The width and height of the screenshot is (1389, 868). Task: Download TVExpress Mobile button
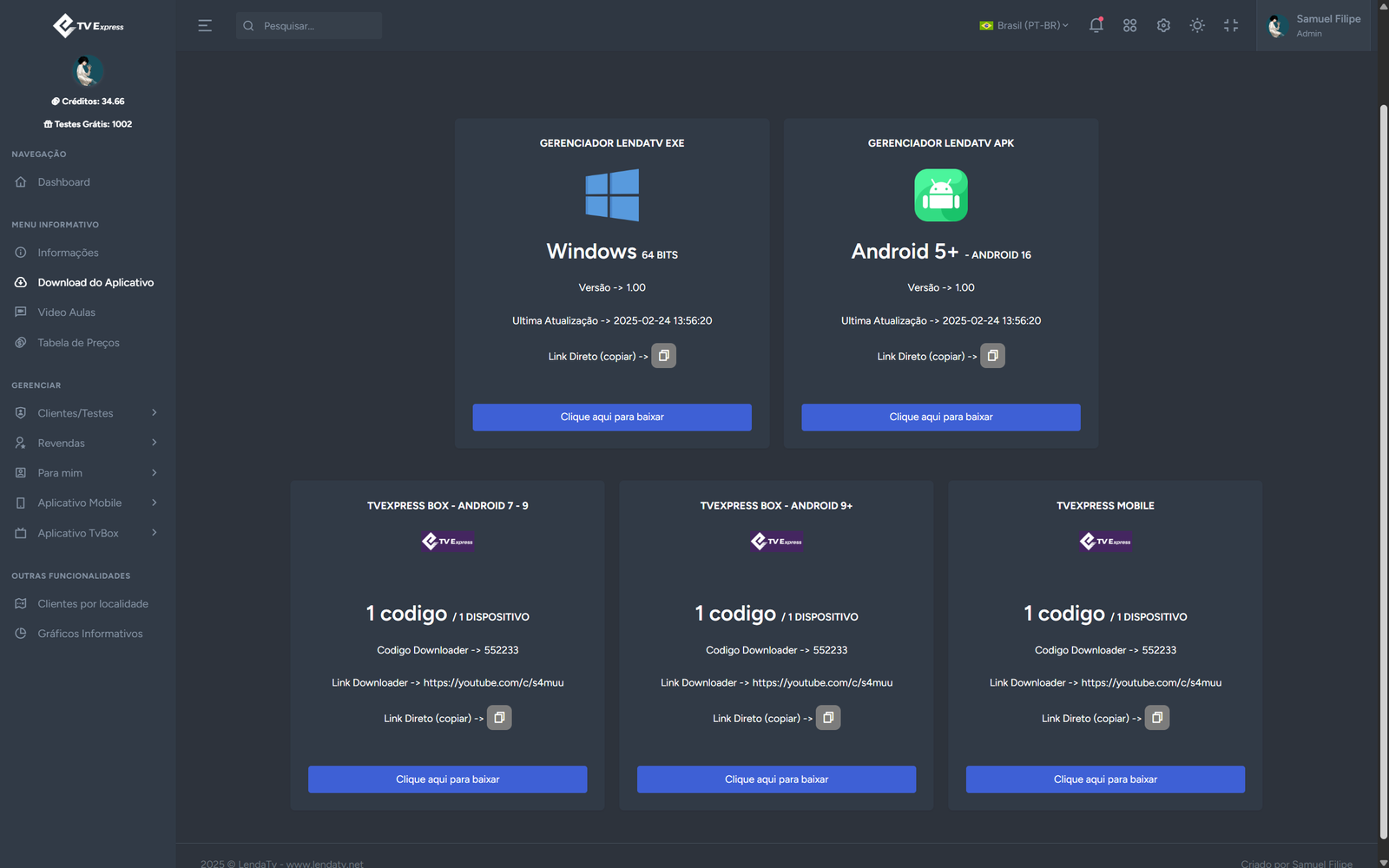pos(1105,779)
